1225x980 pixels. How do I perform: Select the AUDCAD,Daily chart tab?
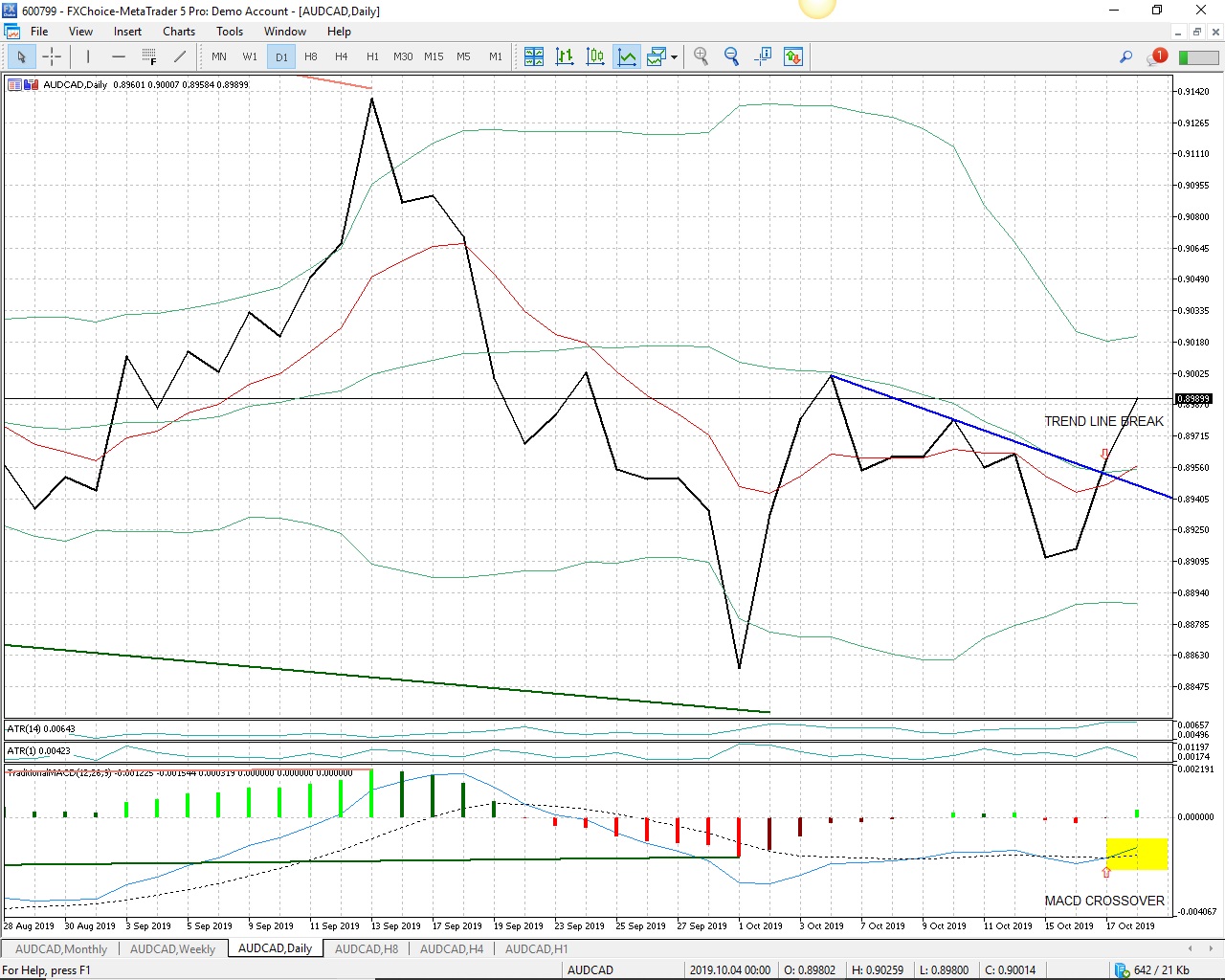(275, 948)
